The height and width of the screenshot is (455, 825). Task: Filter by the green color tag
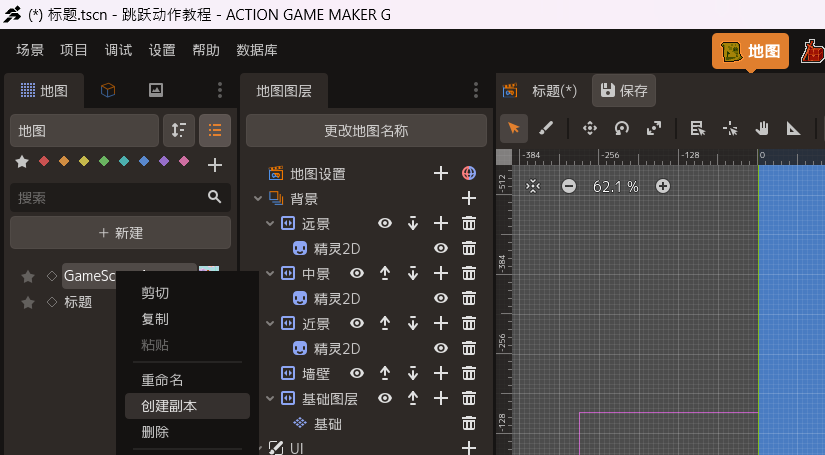click(104, 161)
